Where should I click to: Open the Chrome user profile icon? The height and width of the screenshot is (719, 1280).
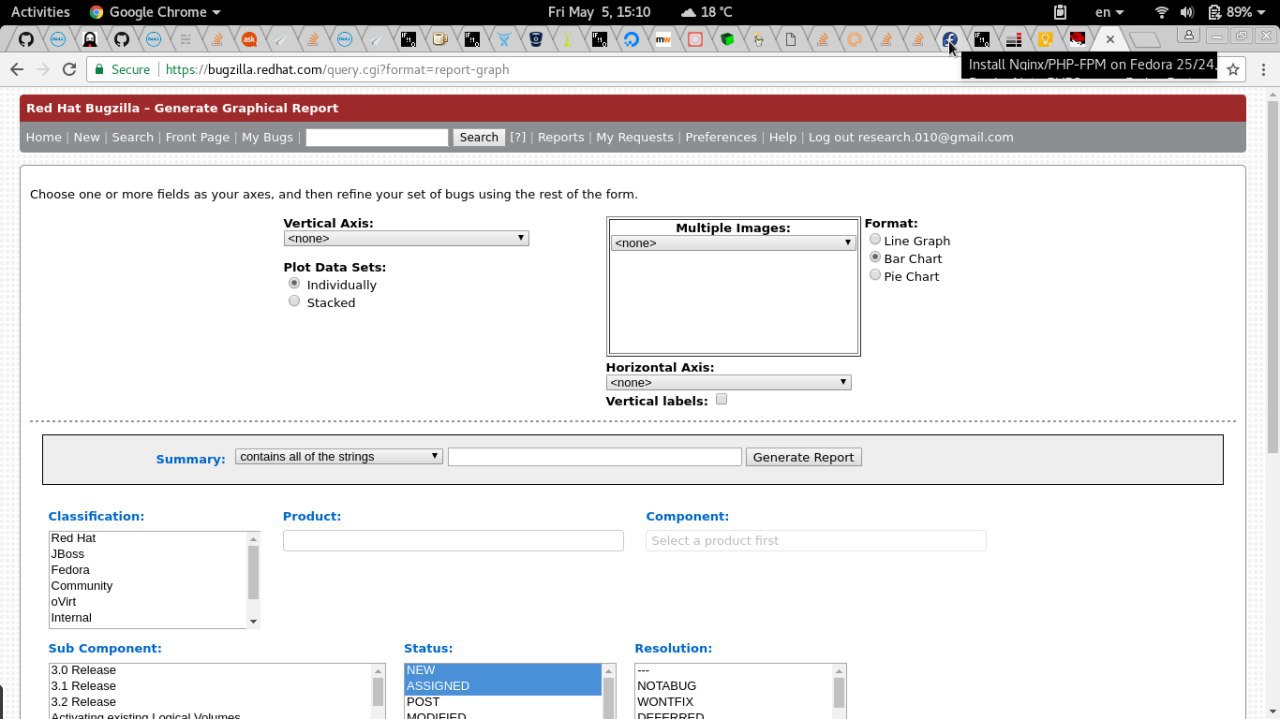(x=1188, y=35)
